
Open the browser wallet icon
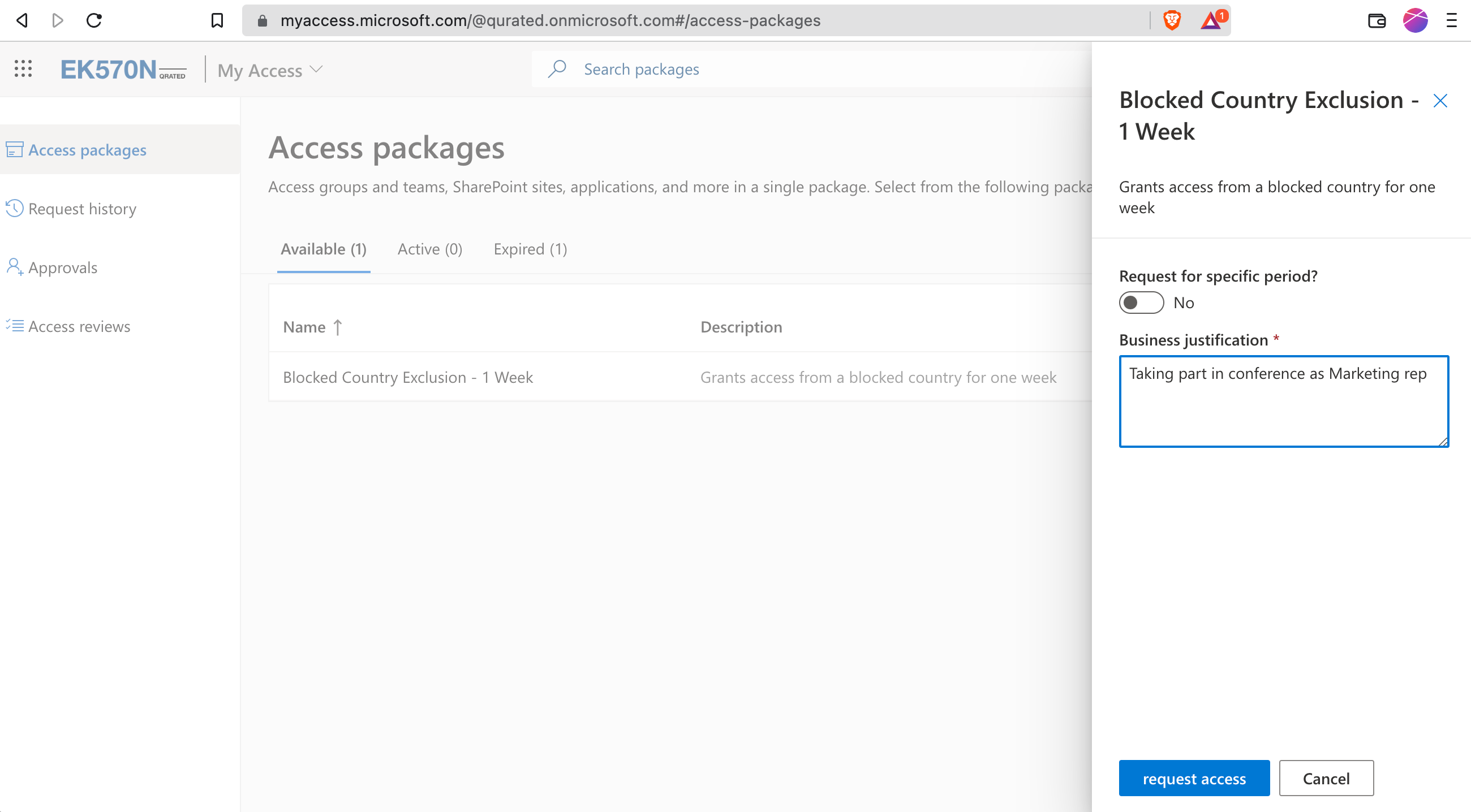pyautogui.click(x=1377, y=21)
